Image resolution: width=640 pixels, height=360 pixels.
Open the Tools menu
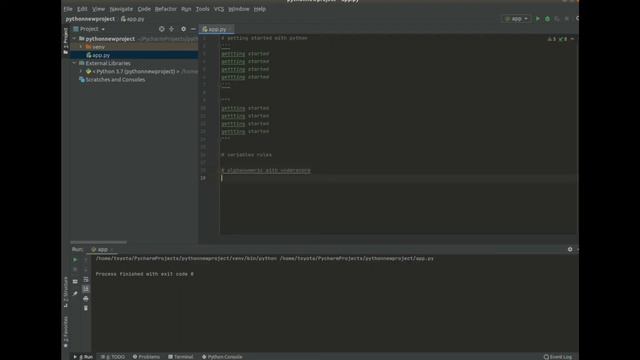tap(202, 9)
